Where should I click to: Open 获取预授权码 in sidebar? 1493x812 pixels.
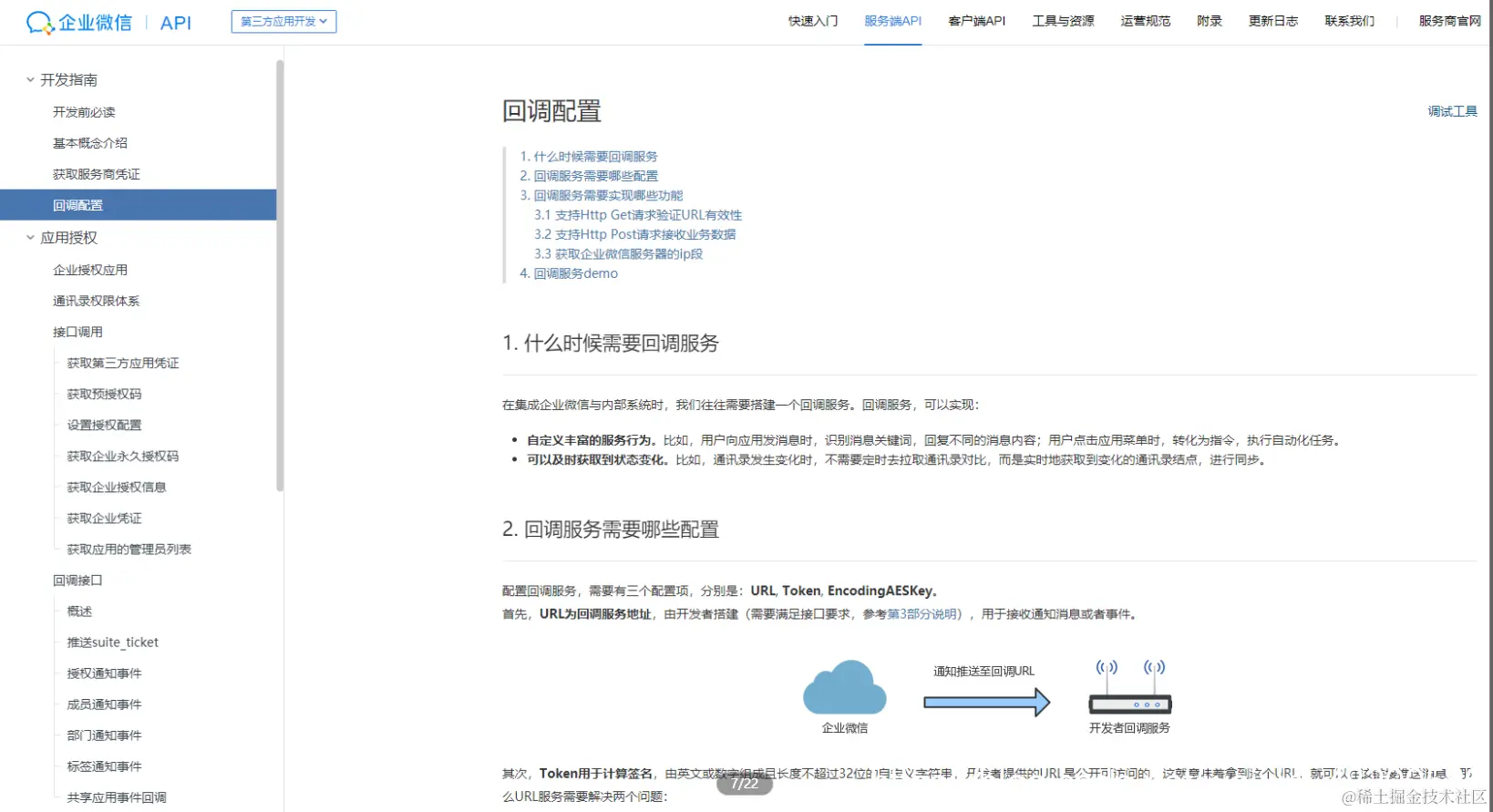click(x=104, y=394)
